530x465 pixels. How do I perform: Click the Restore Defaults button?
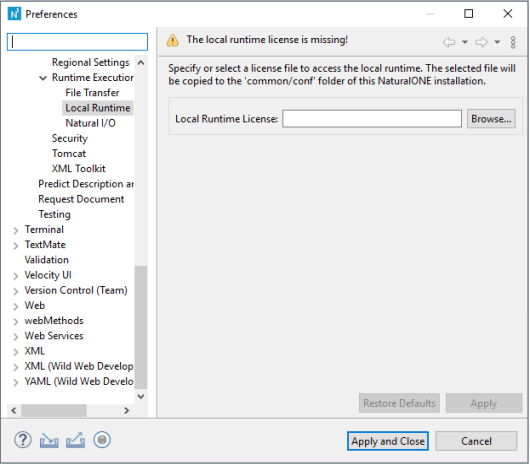(399, 403)
